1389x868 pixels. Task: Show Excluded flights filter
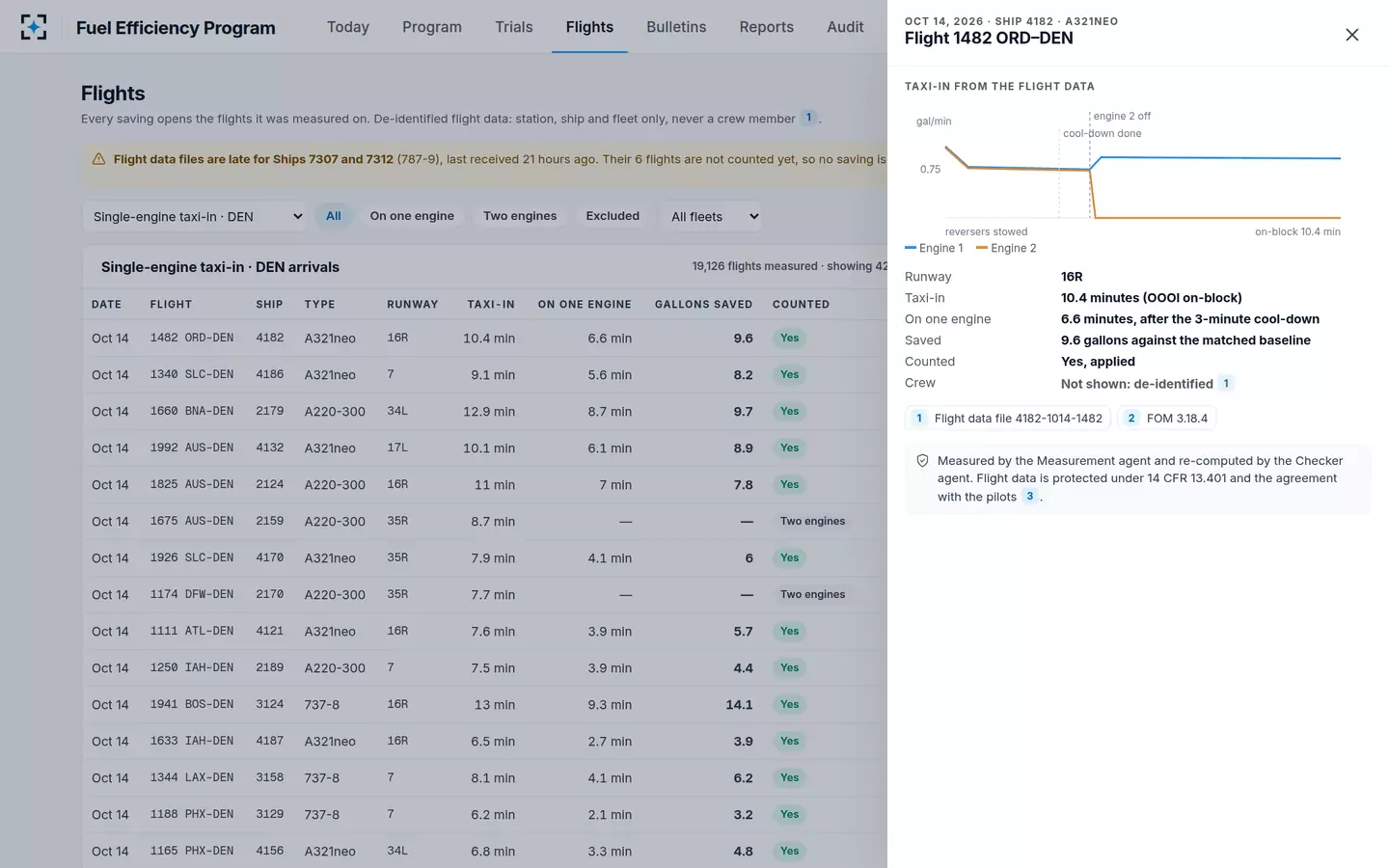point(613,216)
